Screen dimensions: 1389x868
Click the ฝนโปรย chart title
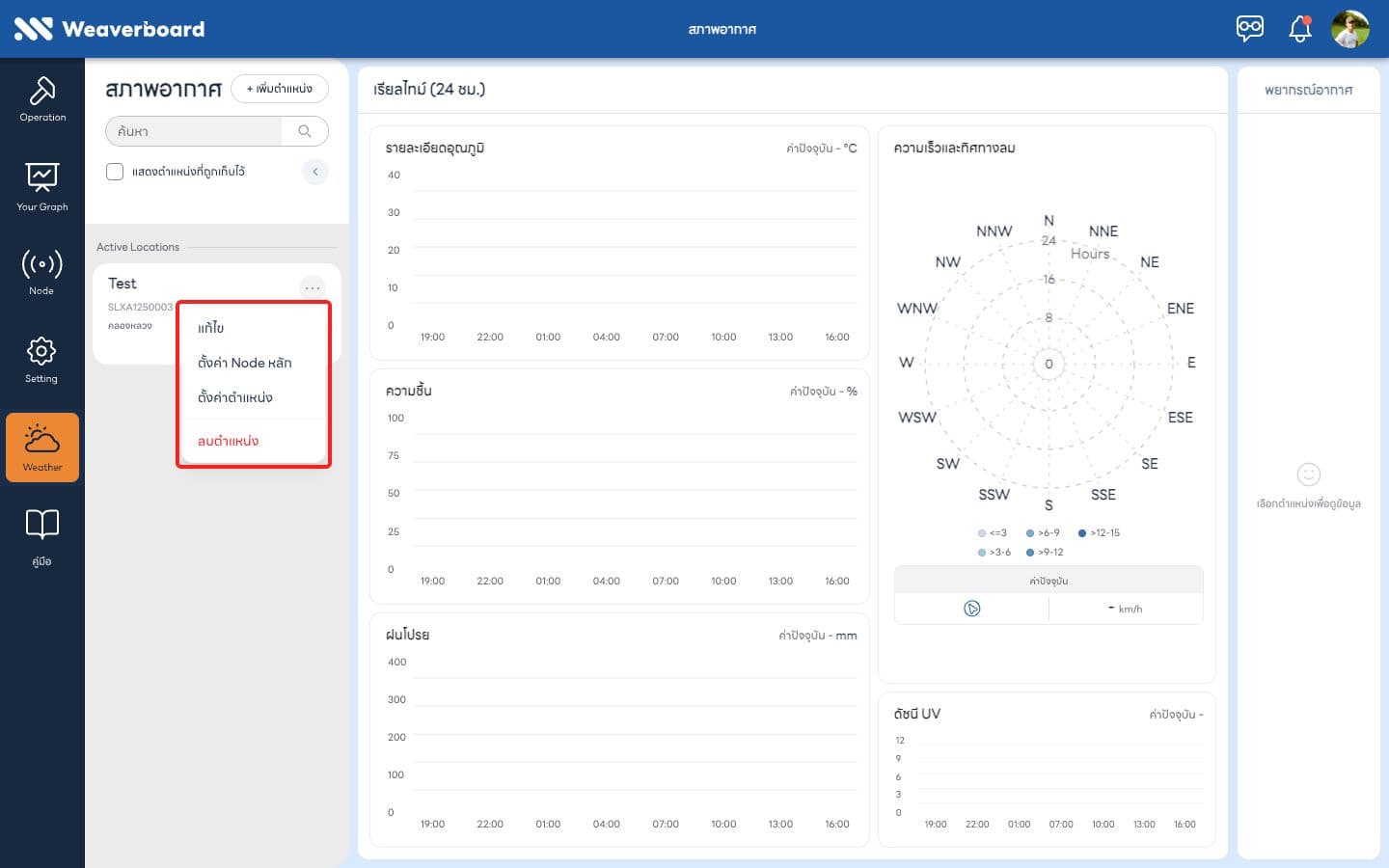click(408, 635)
